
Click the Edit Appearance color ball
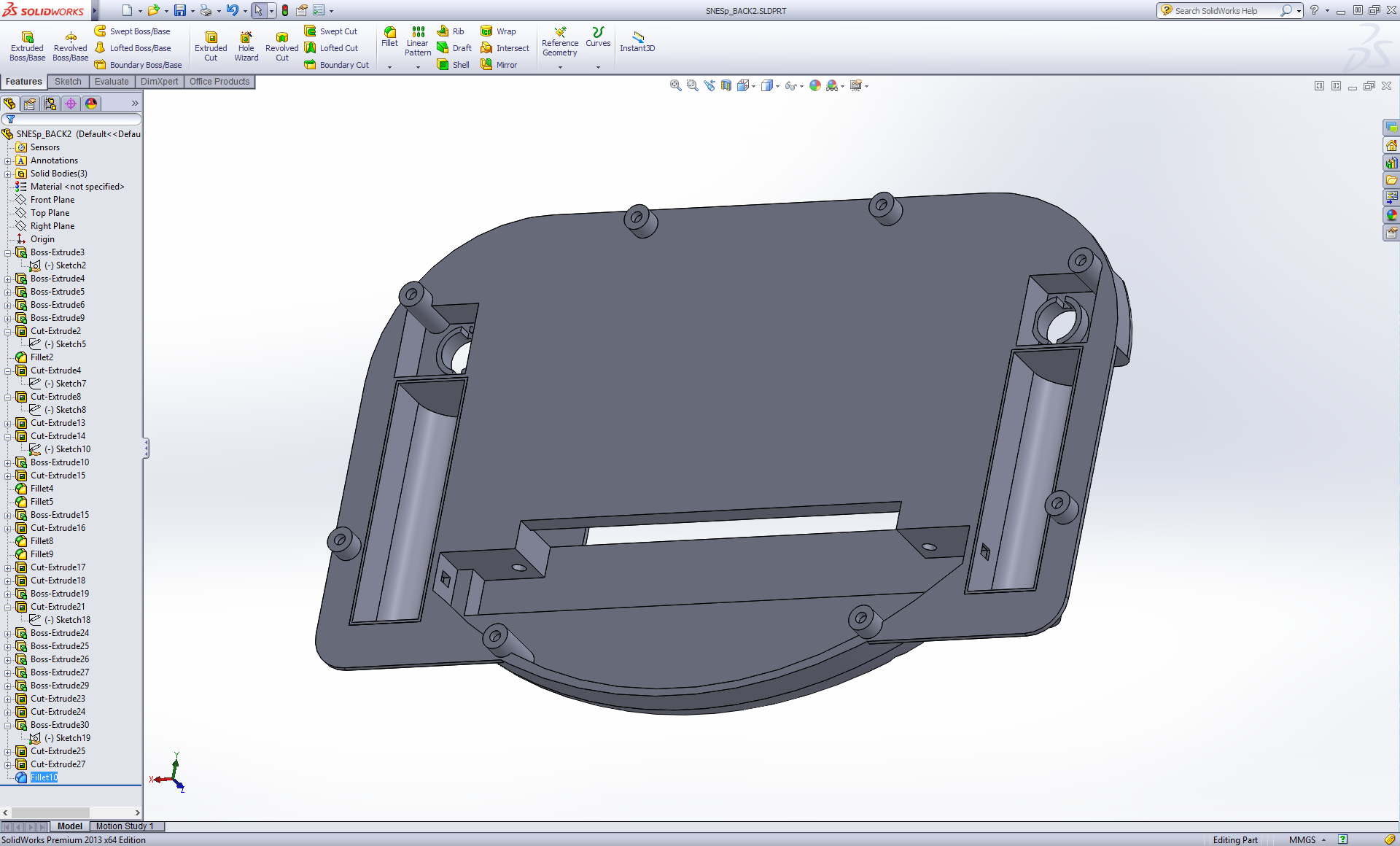click(815, 85)
